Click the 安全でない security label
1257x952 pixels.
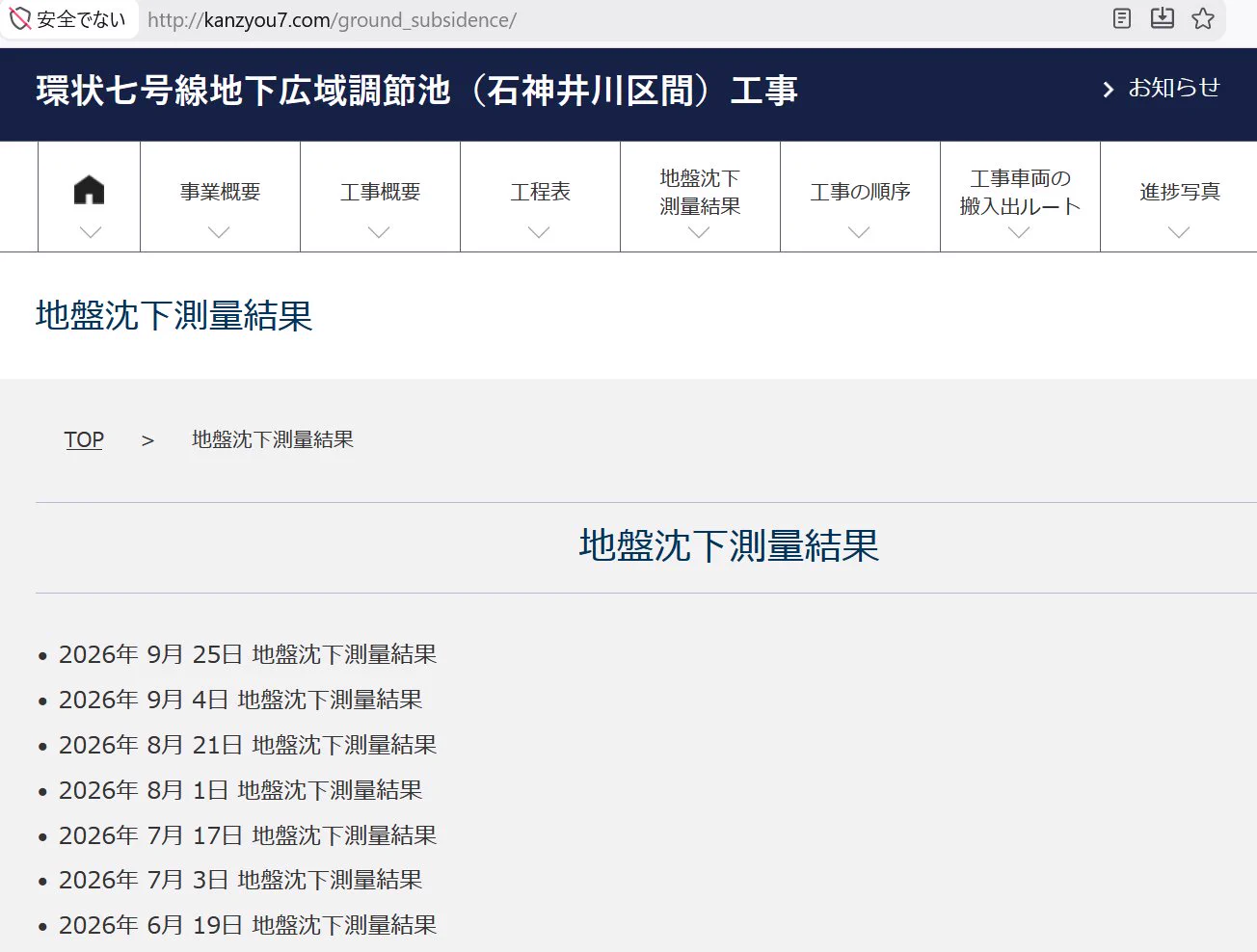click(x=81, y=19)
